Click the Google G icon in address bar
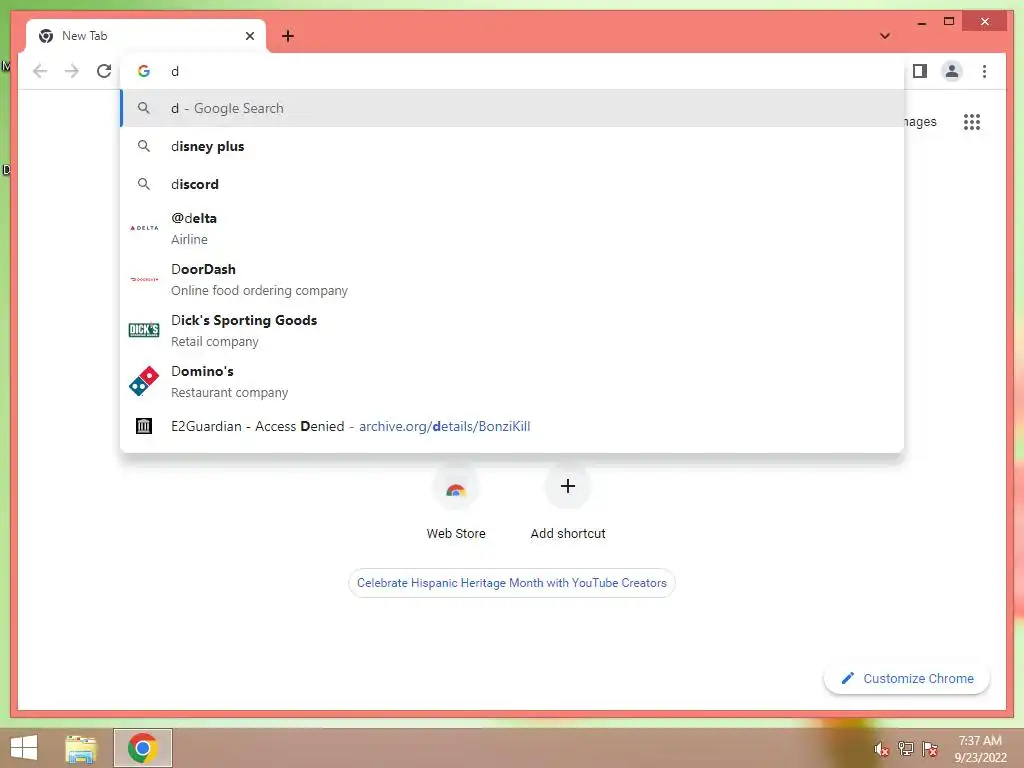Viewport: 1024px width, 768px height. pos(144,71)
